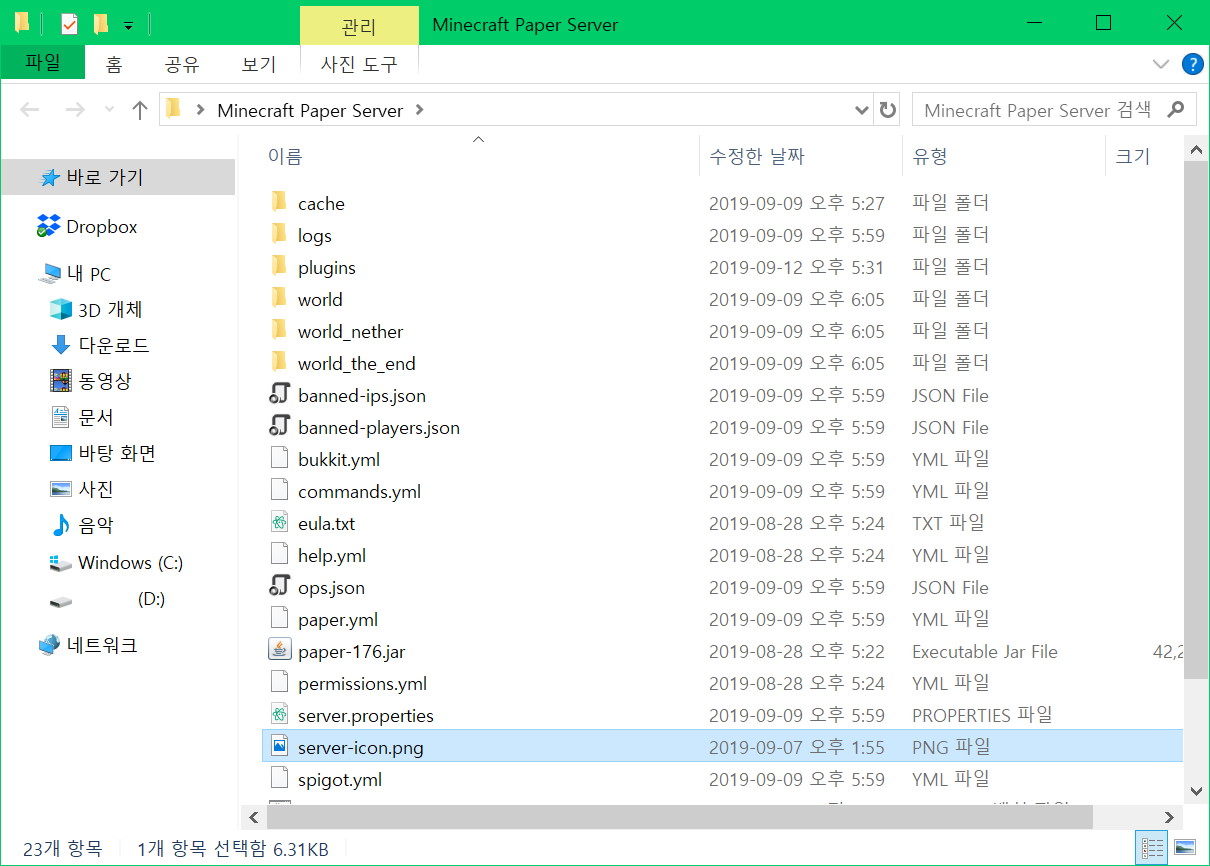Switch to the 보기 ribbon tab
1210x866 pixels.
click(x=258, y=65)
